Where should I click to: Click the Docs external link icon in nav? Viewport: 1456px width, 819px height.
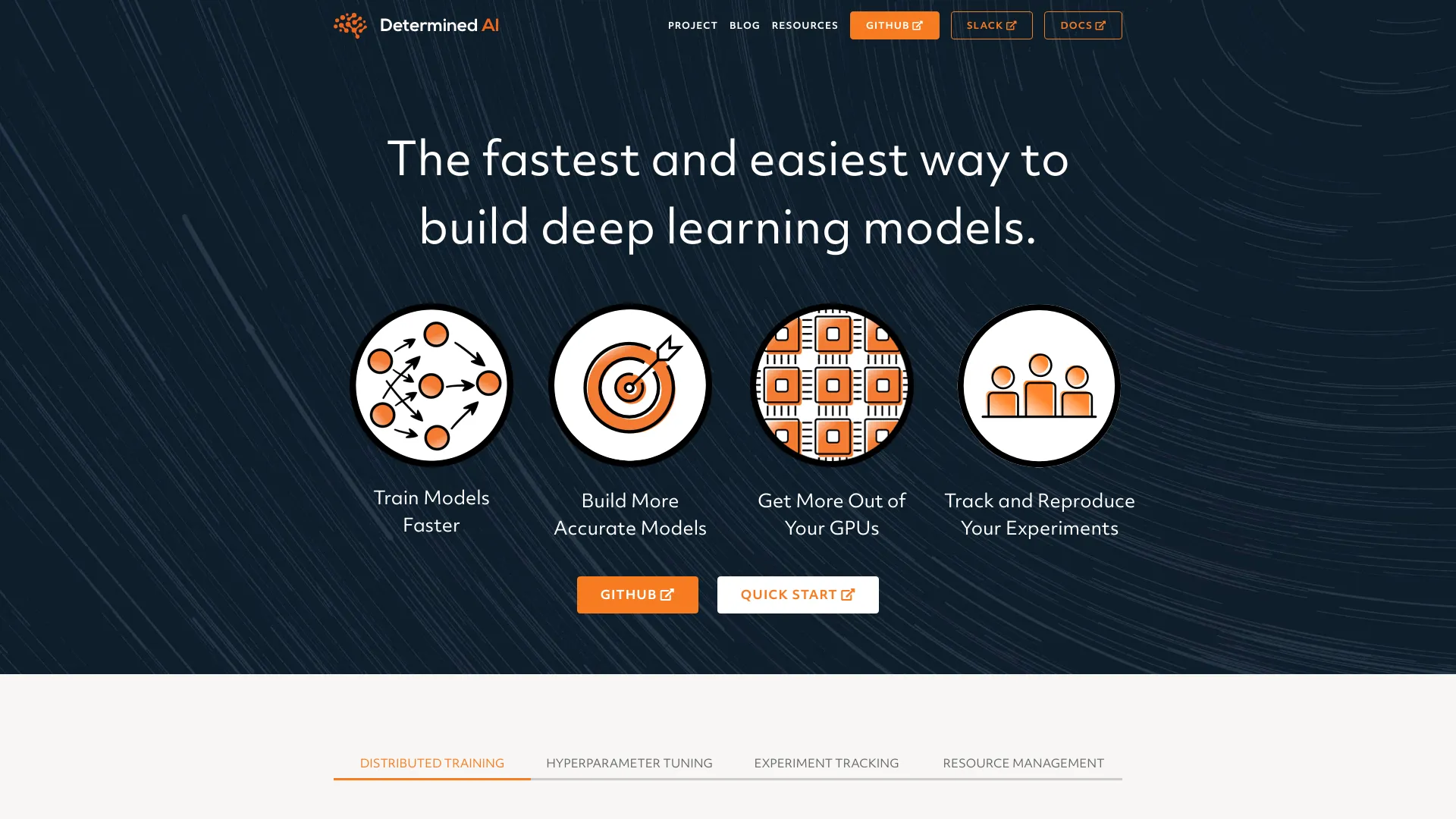point(1101,25)
